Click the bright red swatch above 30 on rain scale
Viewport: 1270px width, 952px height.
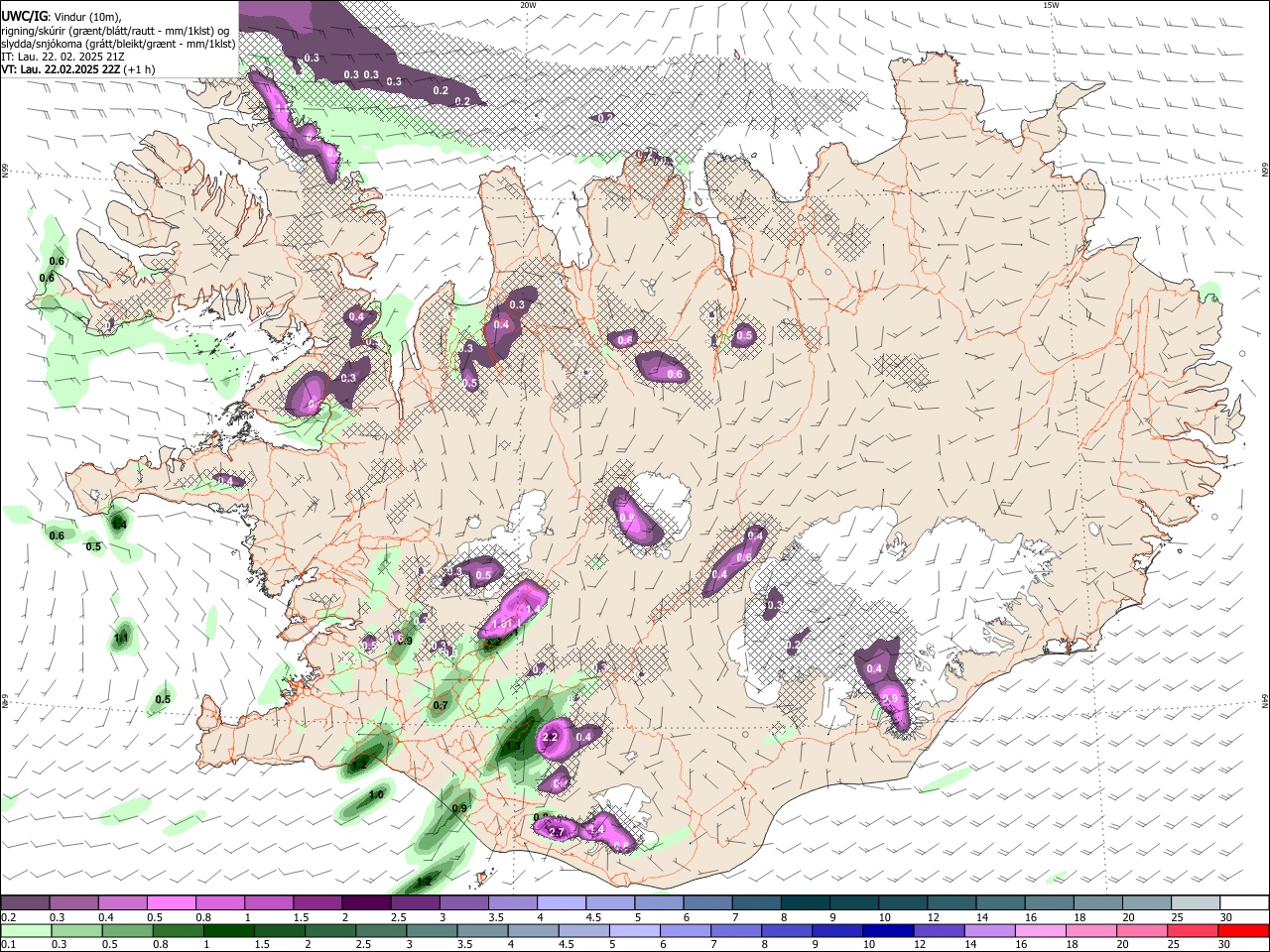pos(1243,930)
